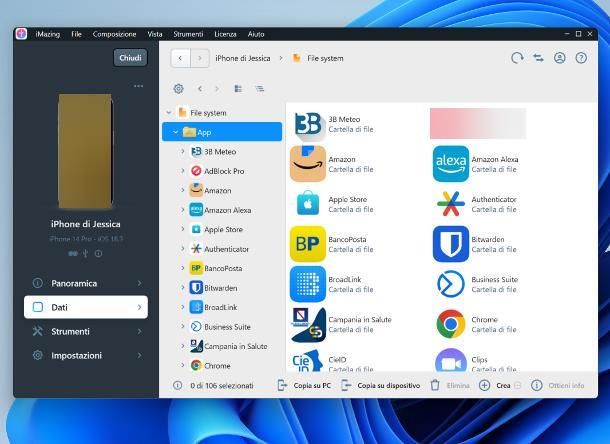Open the Strumenti menu in menu bar

[x=188, y=34]
